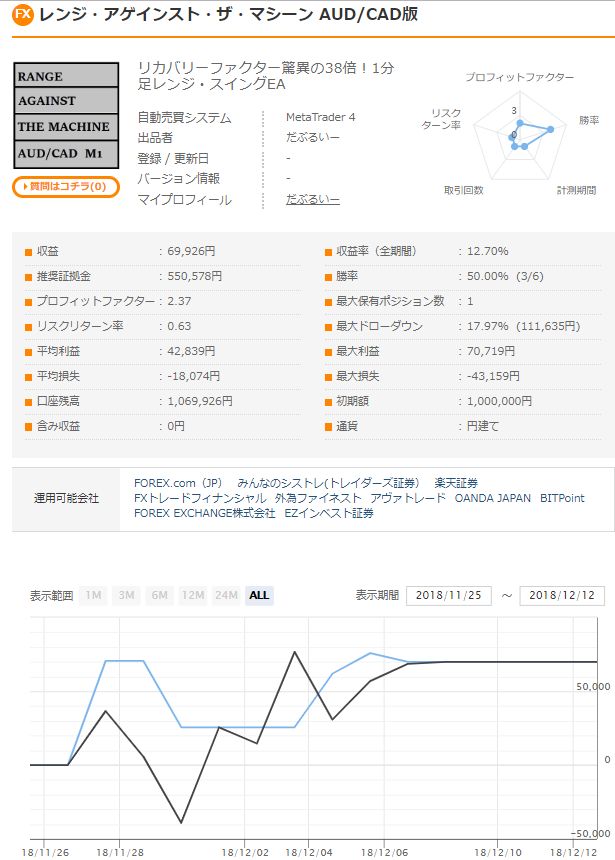Open the 楽天証券 broker link
This screenshot has width=615, height=860.
pyautogui.click(x=456, y=483)
